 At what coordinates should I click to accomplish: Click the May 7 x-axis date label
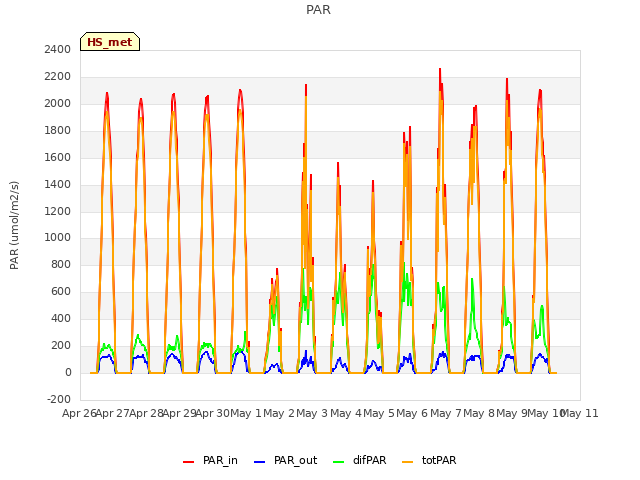(446, 413)
